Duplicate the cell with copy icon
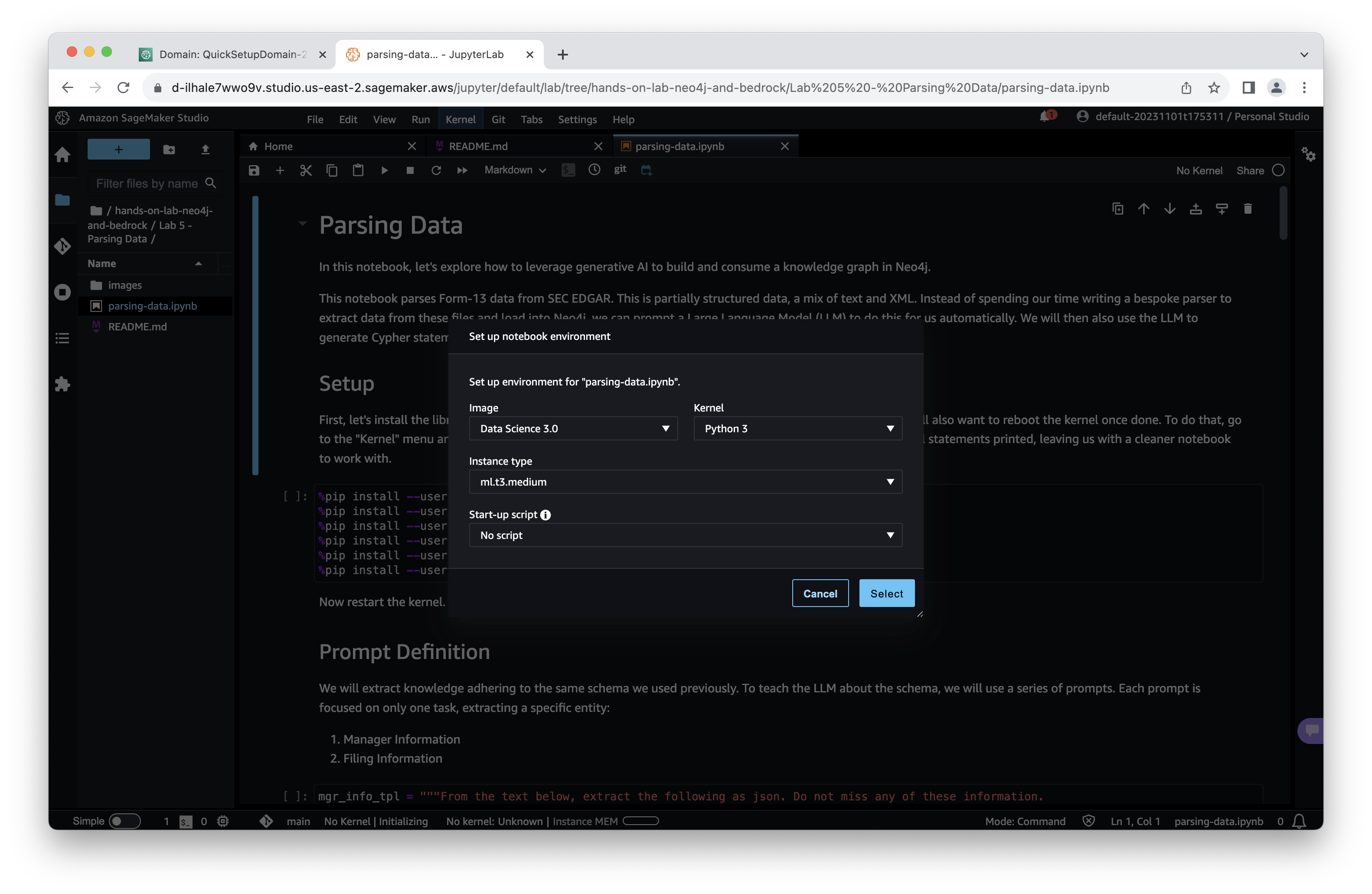 (1118, 209)
